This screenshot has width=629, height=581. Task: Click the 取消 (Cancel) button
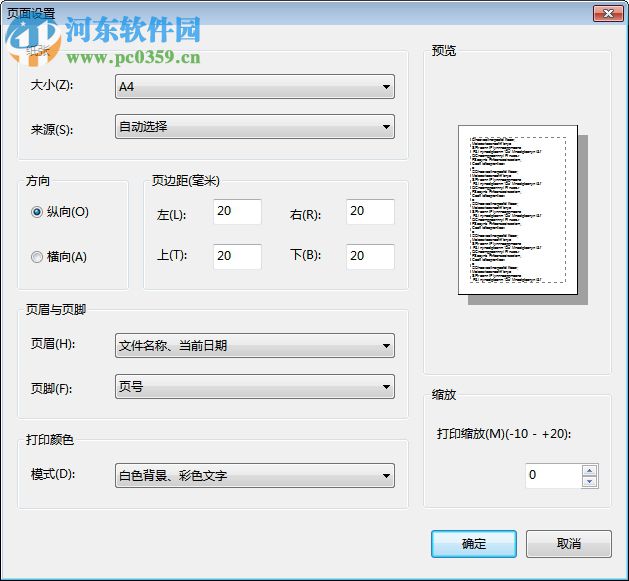[x=569, y=544]
